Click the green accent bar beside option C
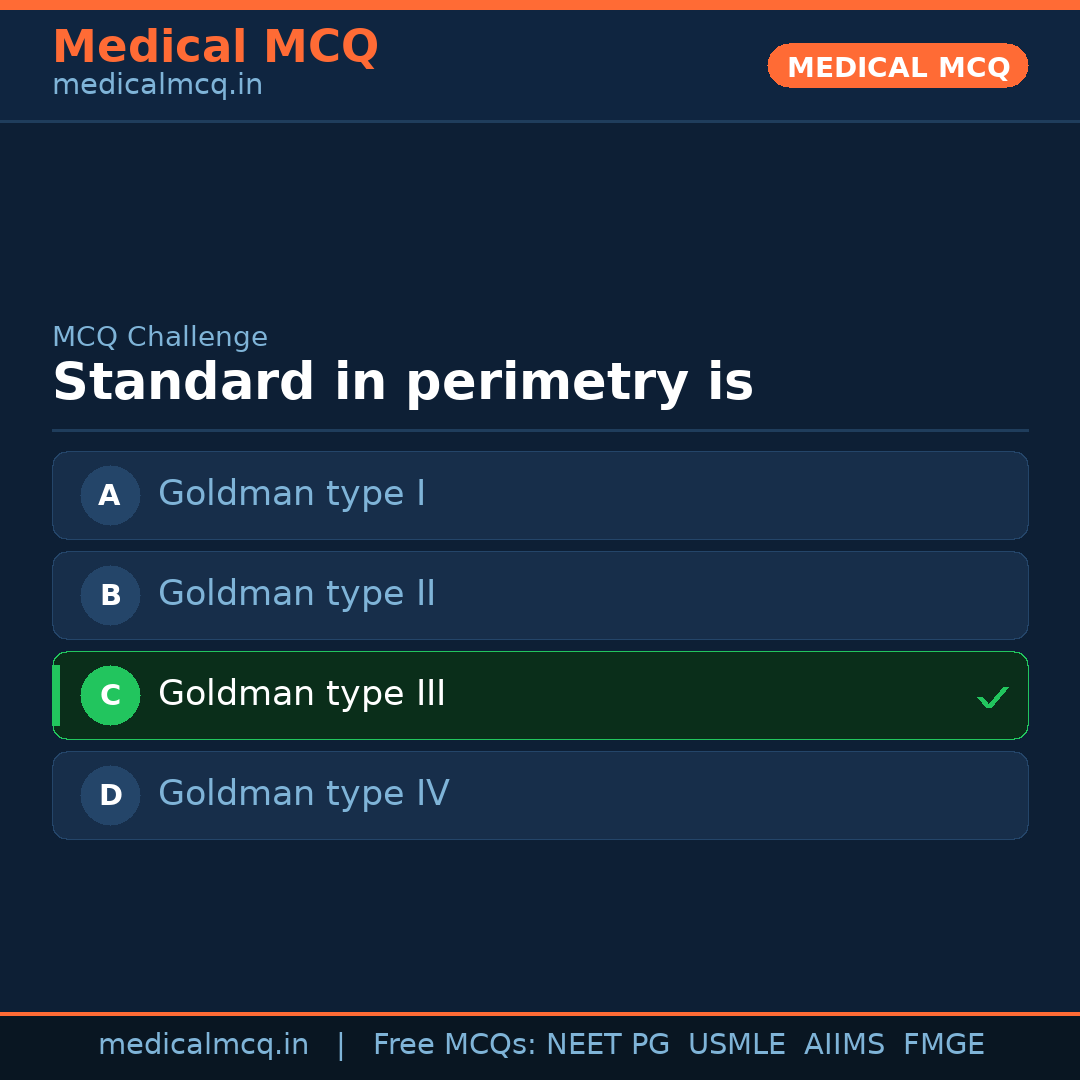The height and width of the screenshot is (1080, 1080). pyautogui.click(x=57, y=695)
